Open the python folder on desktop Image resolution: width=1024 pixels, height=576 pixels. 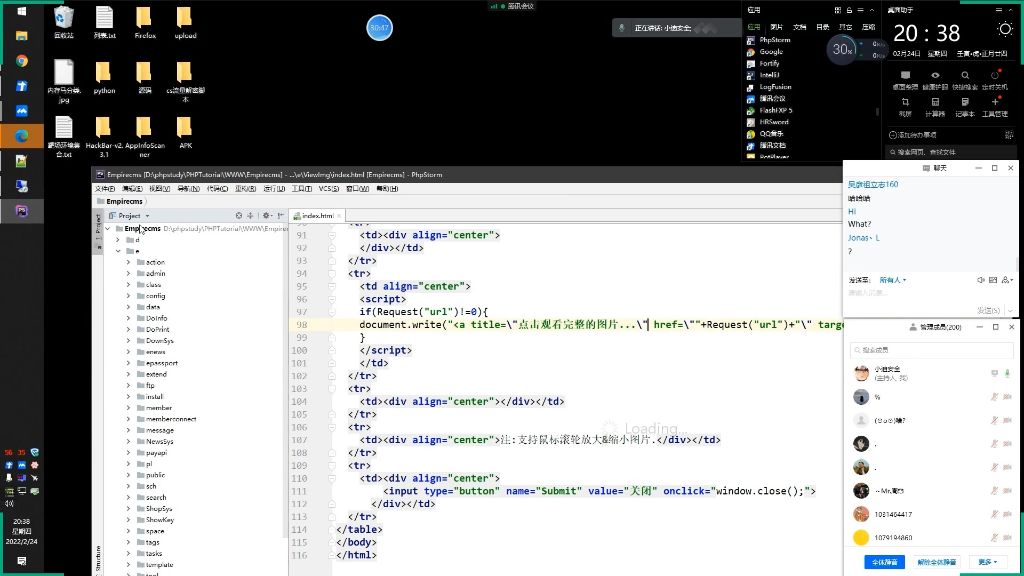pyautogui.click(x=104, y=78)
